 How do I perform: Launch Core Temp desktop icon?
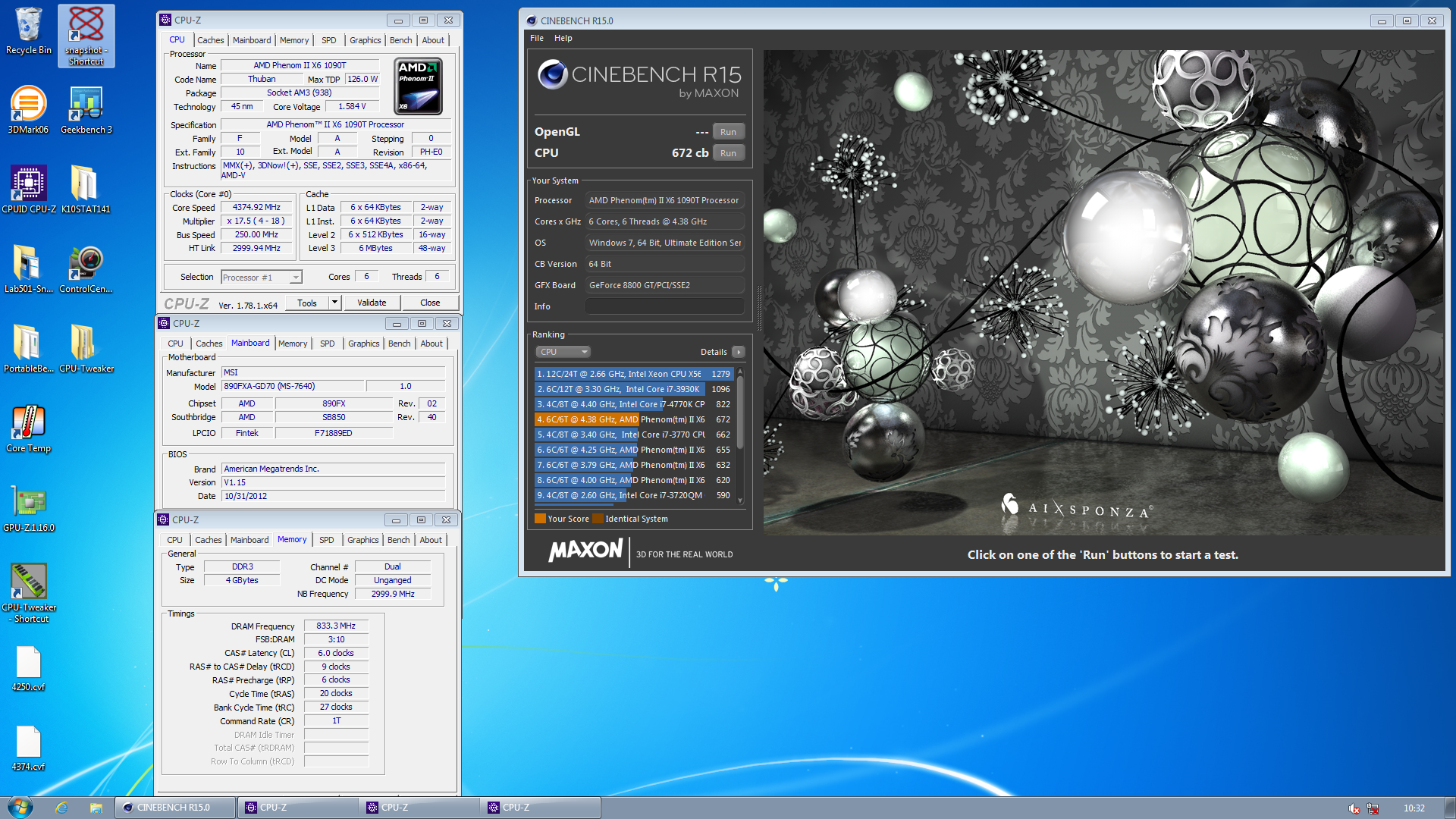(29, 428)
